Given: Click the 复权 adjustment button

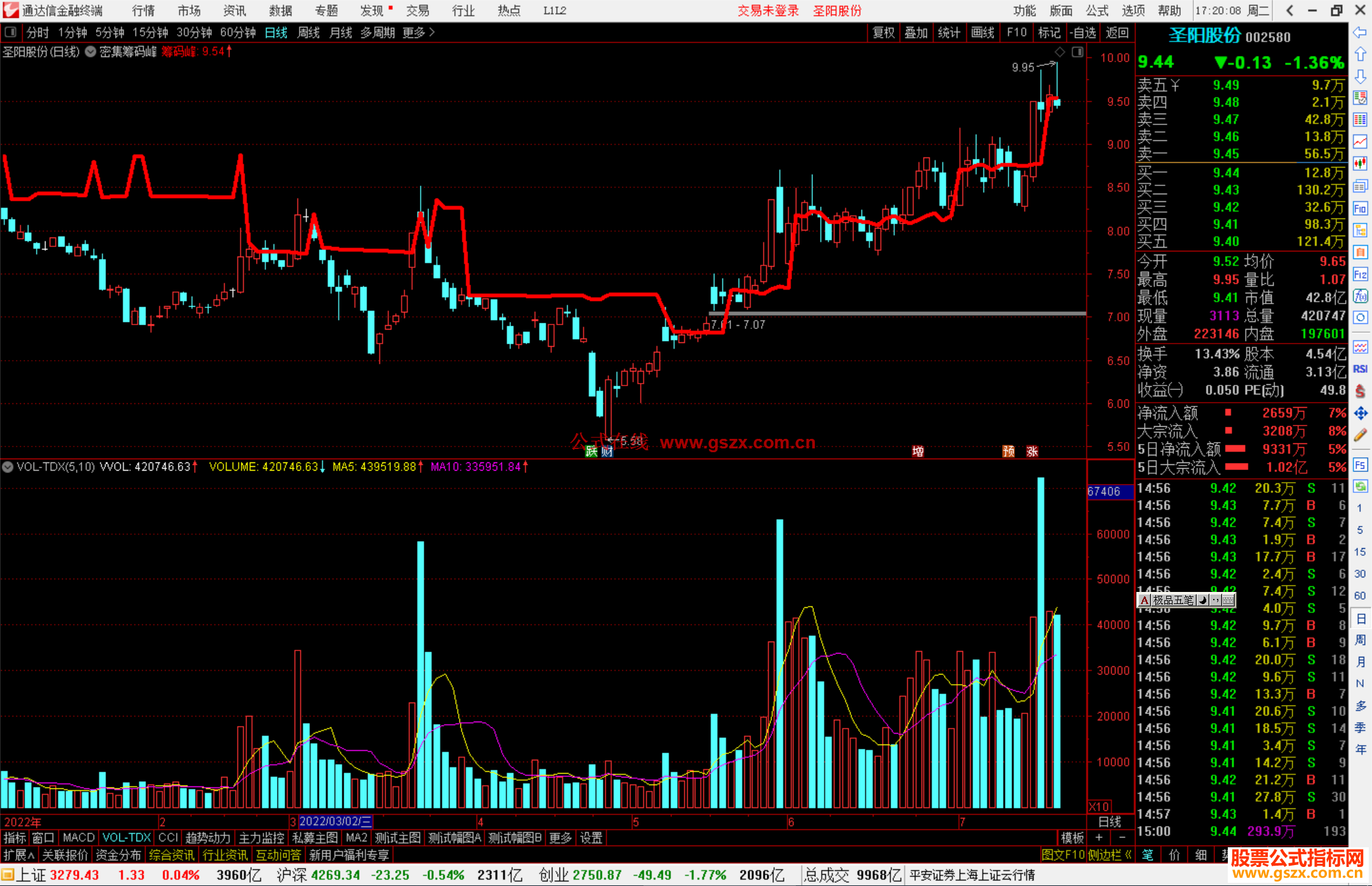Looking at the screenshot, I should tap(883, 32).
